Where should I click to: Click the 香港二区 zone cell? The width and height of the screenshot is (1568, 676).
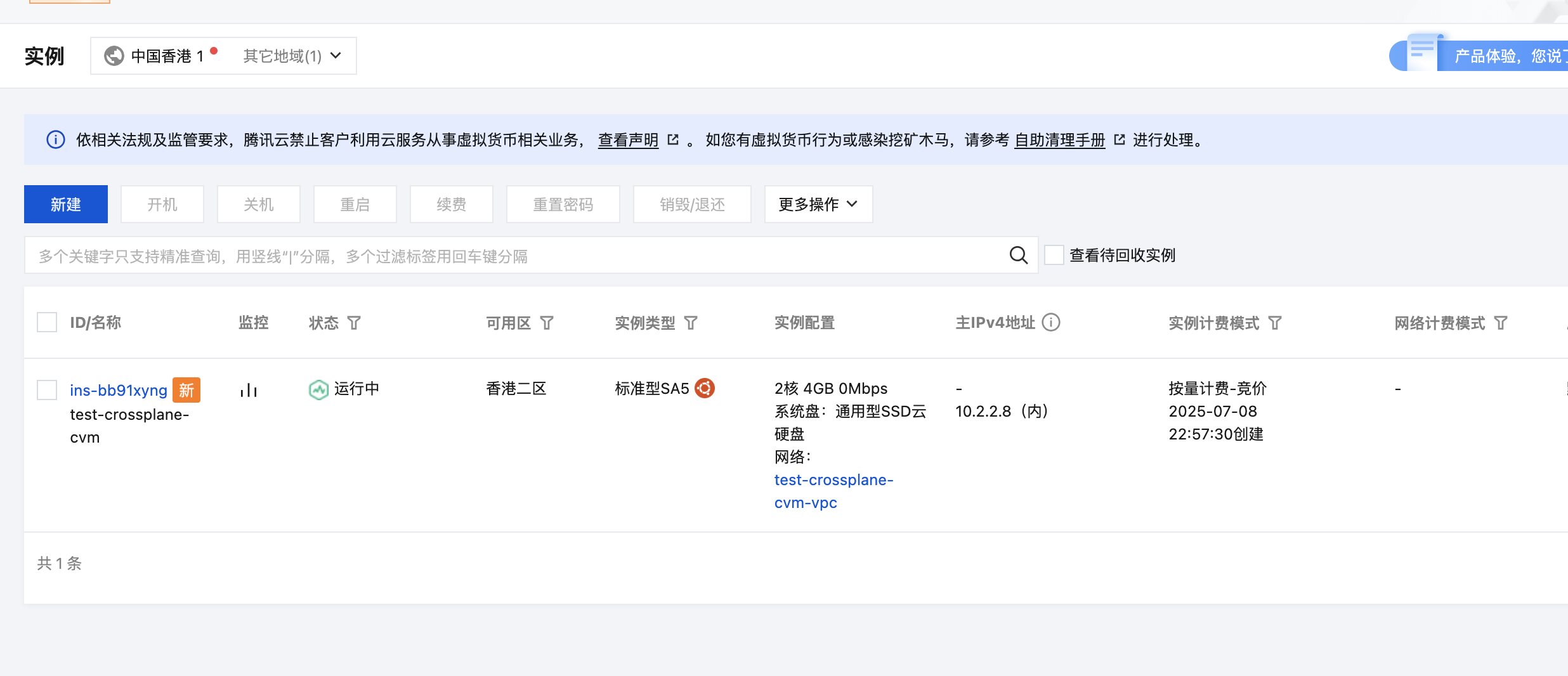point(516,388)
